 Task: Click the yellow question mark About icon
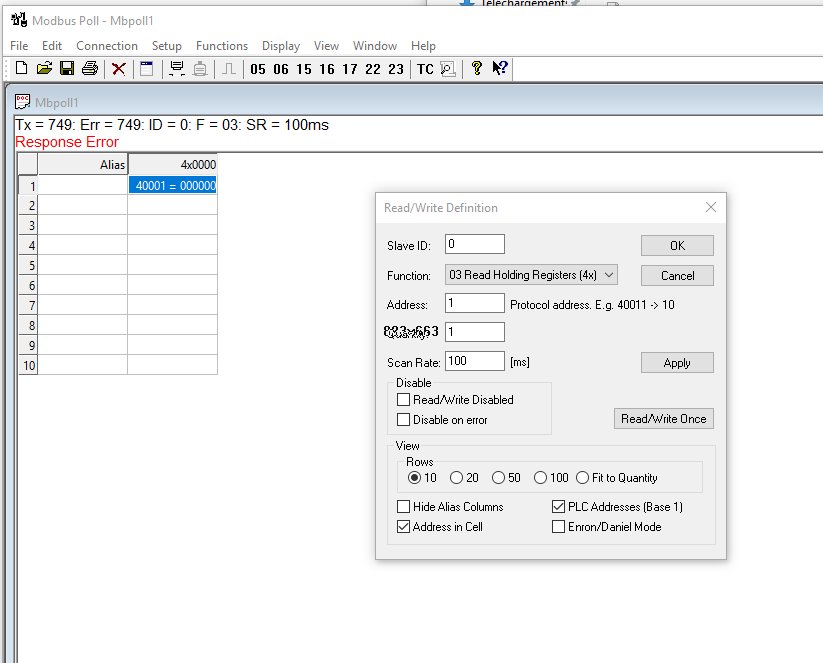point(477,68)
